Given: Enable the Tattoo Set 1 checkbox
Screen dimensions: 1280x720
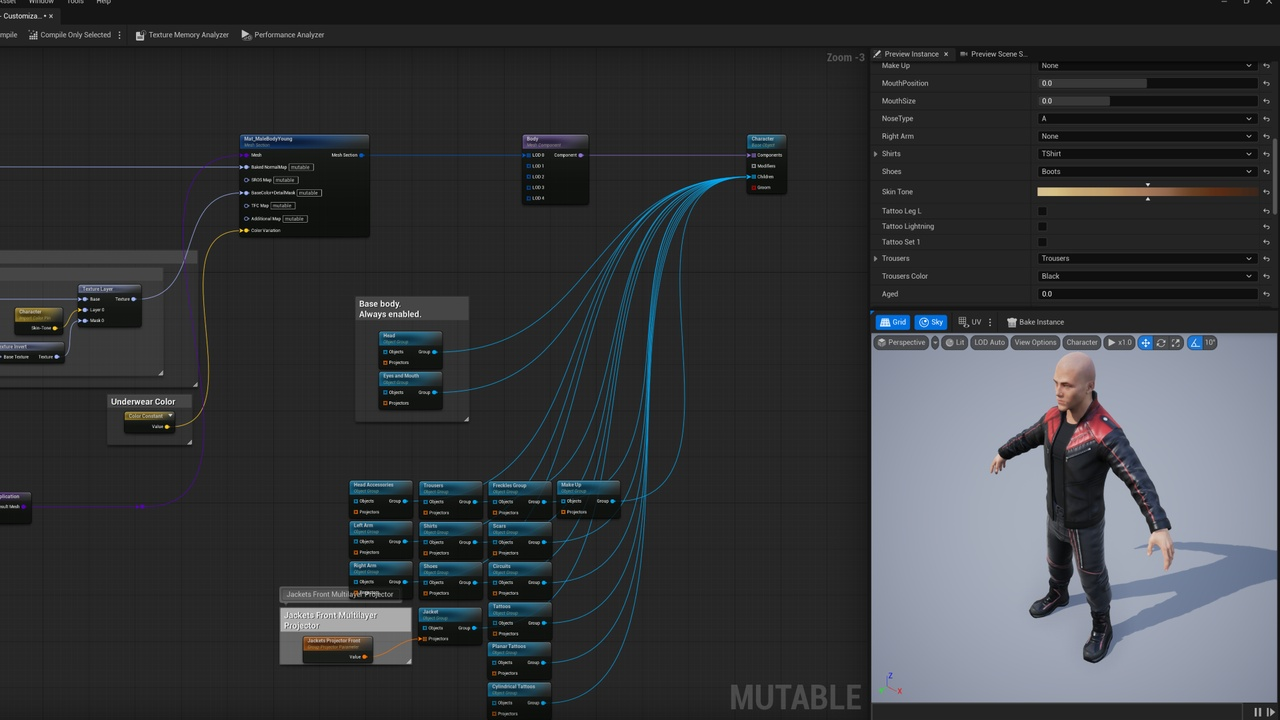Looking at the screenshot, I should (x=1042, y=242).
